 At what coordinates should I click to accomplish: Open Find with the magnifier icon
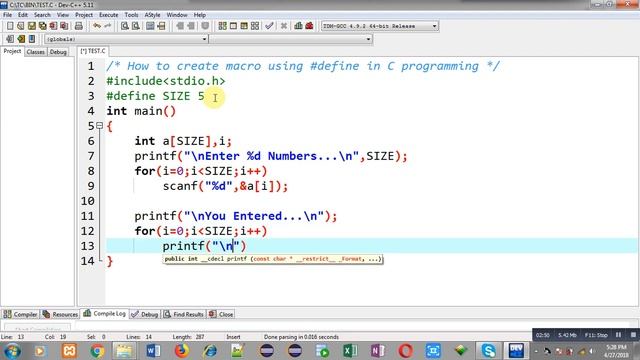(124, 26)
